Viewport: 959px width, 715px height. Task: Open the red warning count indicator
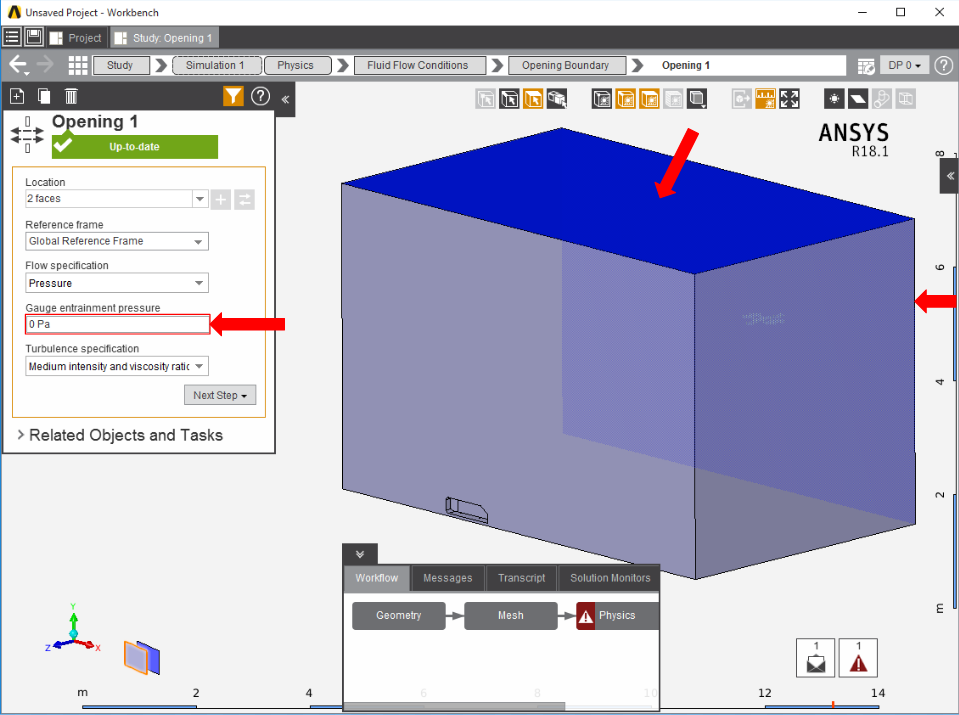click(x=858, y=658)
